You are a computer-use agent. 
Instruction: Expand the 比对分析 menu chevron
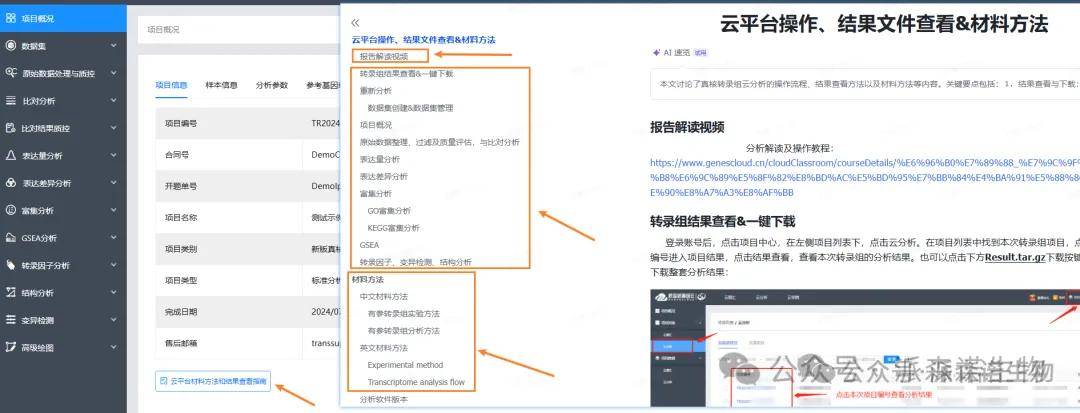coord(113,101)
